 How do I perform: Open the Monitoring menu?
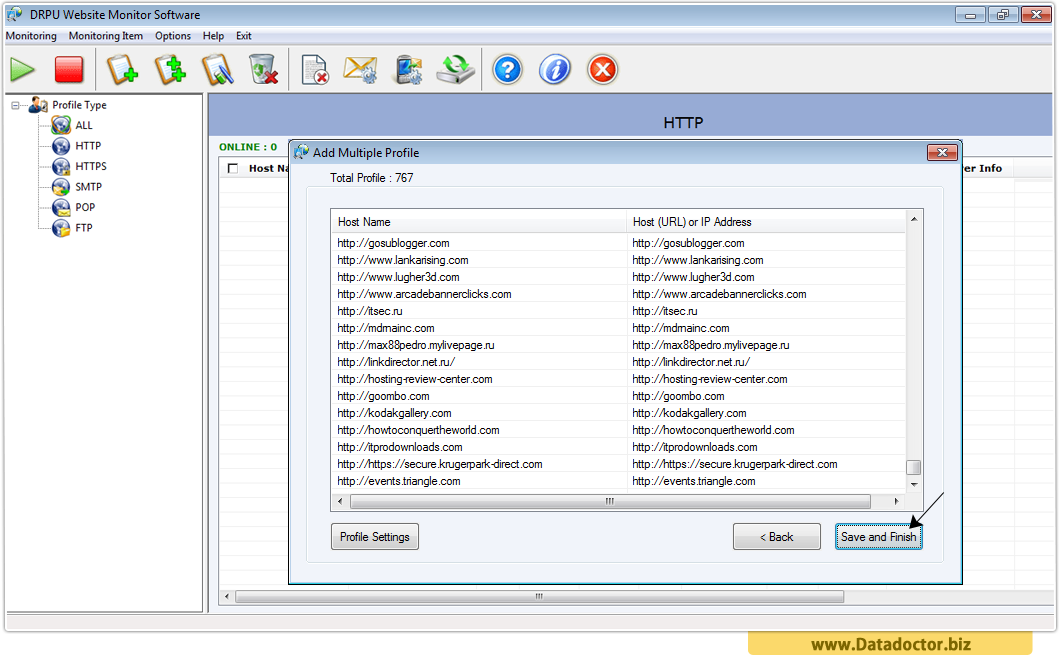31,36
